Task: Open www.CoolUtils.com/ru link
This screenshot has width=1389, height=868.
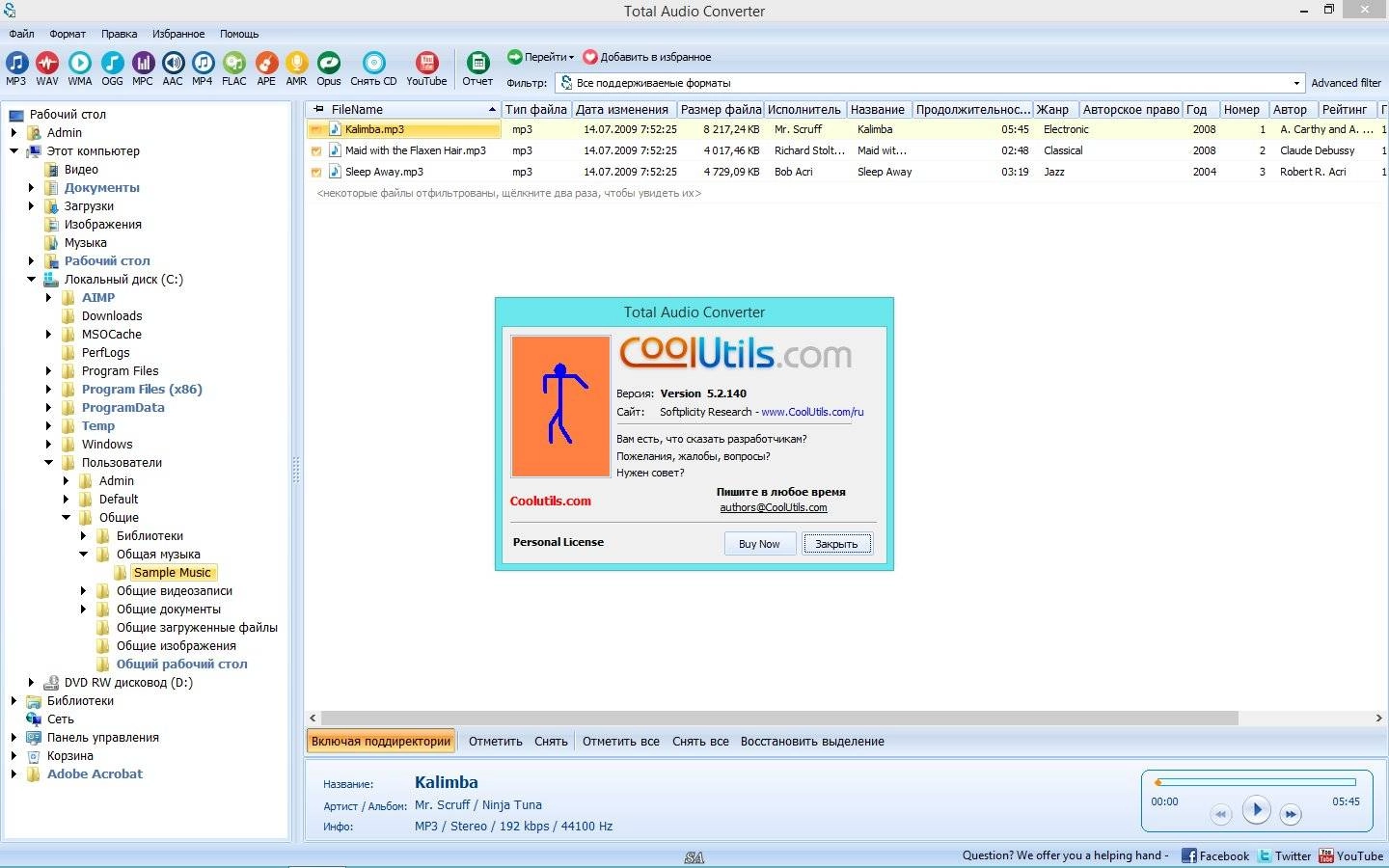Action: 812,412
